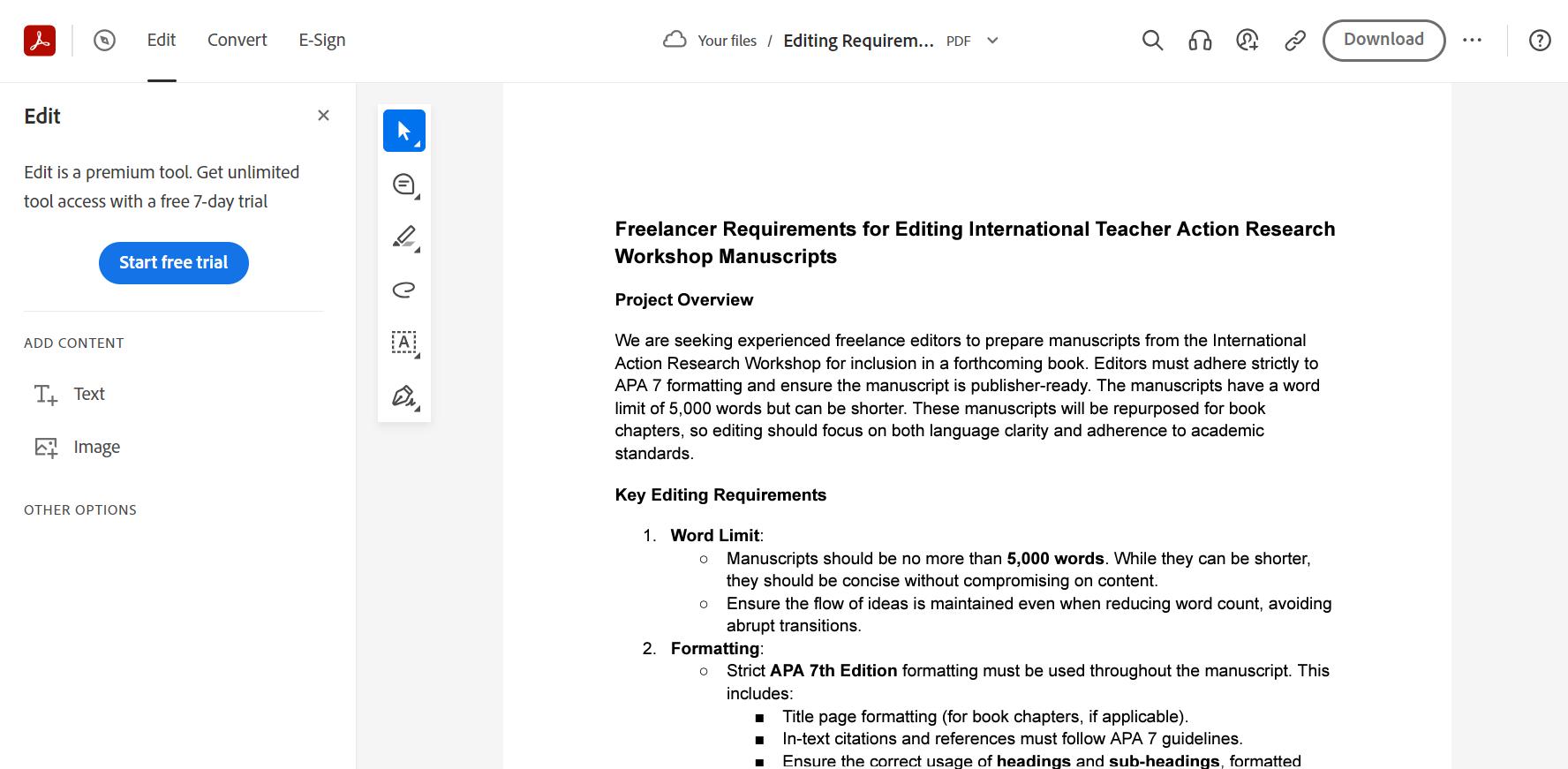1568x769 pixels.
Task: Click the Project Overview heading
Action: [684, 300]
